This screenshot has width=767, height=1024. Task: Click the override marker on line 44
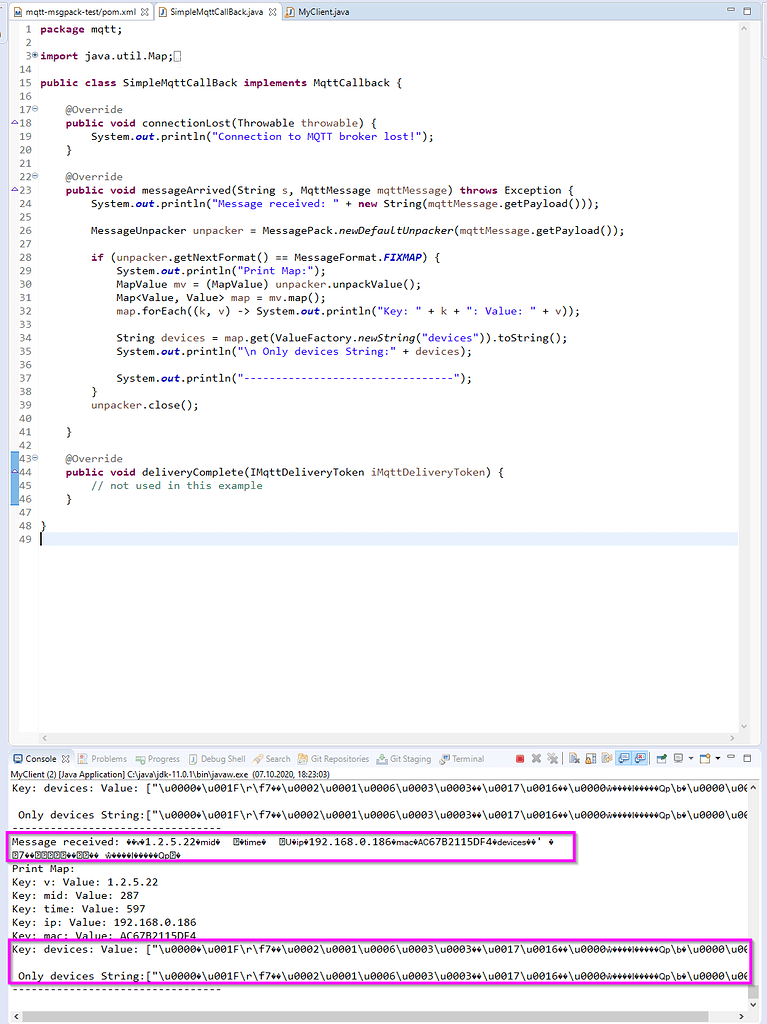click(x=14, y=472)
